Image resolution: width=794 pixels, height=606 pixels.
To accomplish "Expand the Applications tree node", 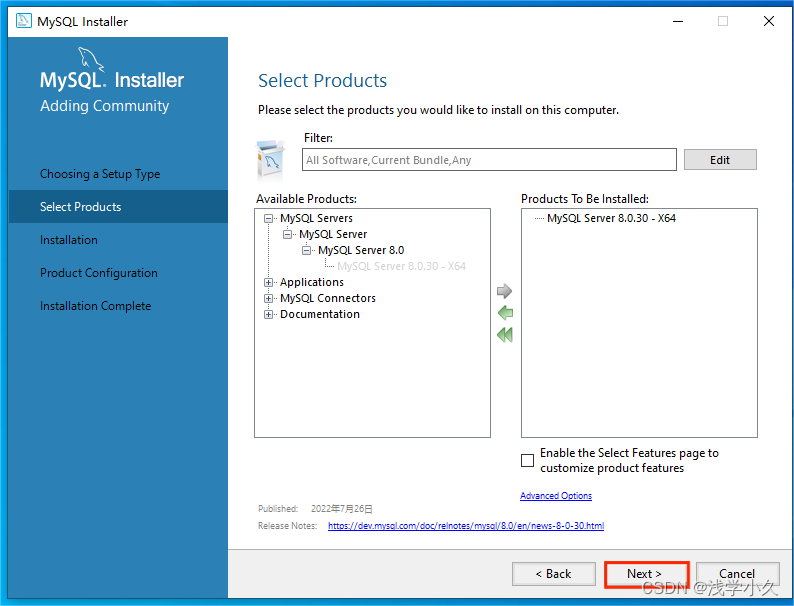I will 268,282.
